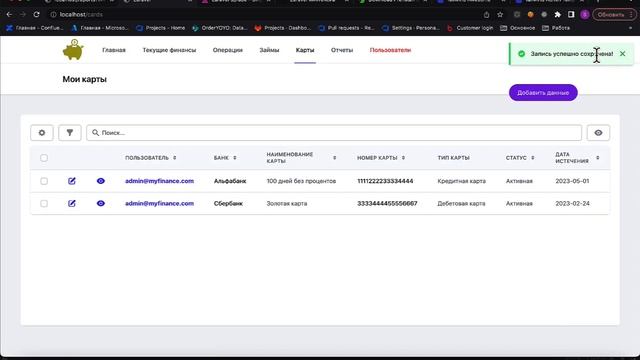Open Операции nav tab
This screenshot has width=640, height=360.
(227, 50)
